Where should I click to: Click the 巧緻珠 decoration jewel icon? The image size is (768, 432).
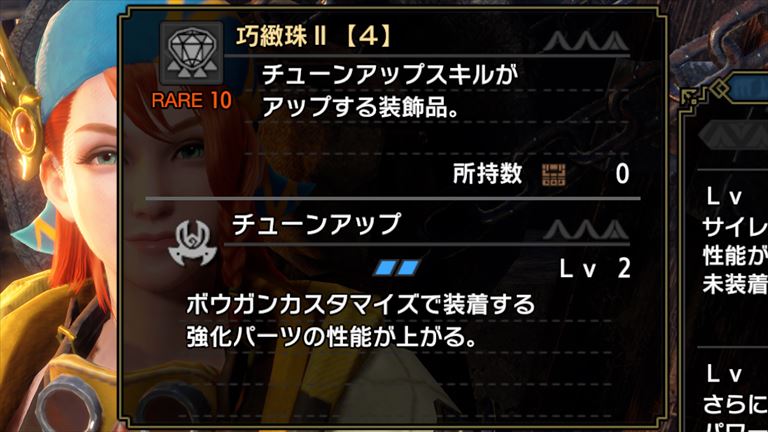click(192, 53)
